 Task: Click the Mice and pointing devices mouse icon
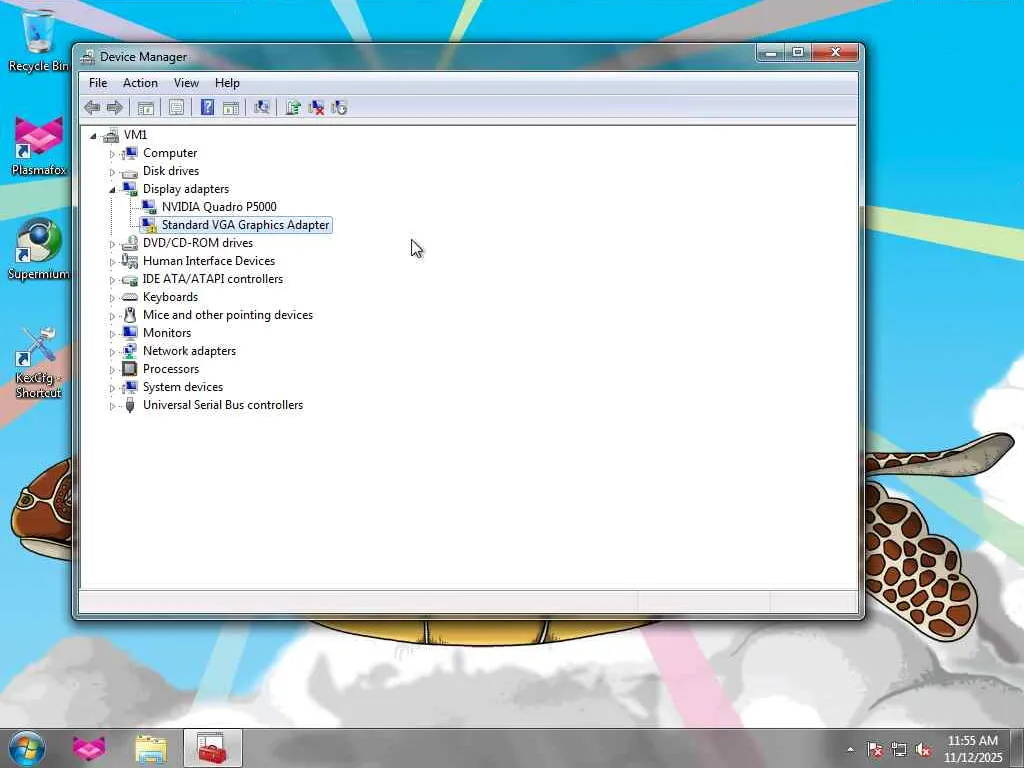[x=130, y=315]
